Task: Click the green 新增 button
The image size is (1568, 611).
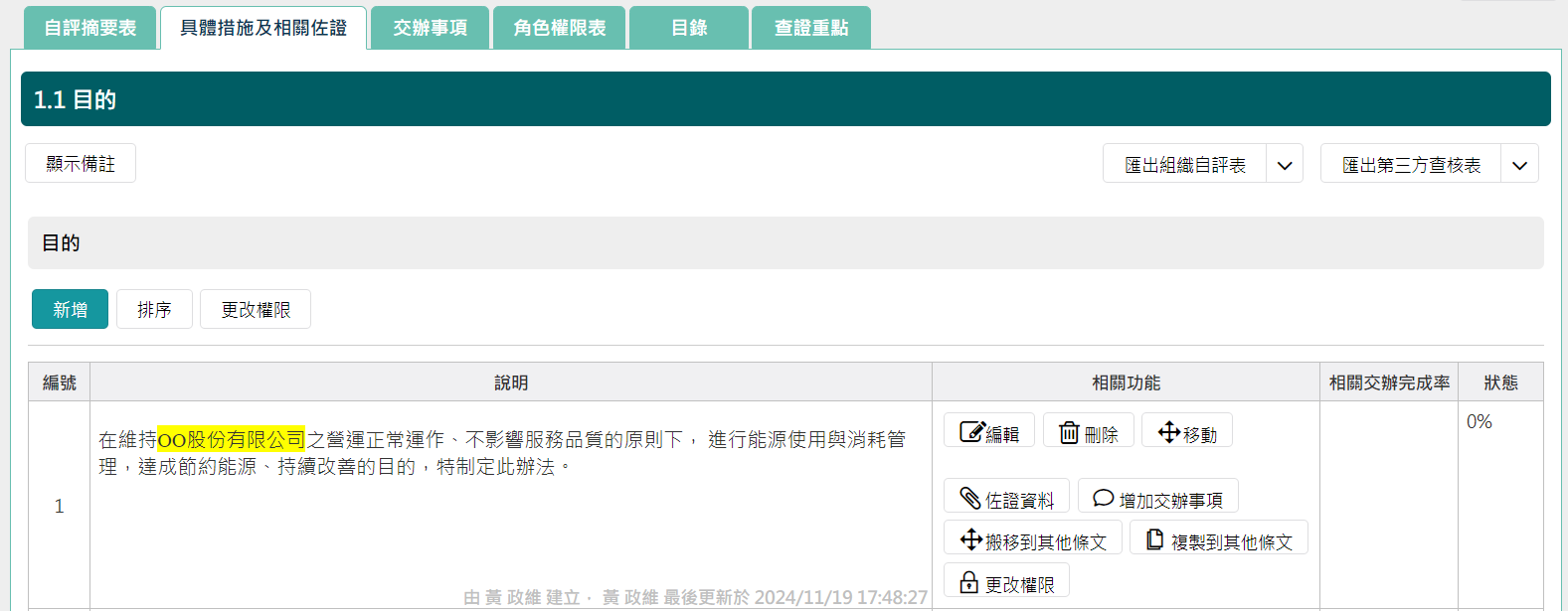Action: click(70, 310)
